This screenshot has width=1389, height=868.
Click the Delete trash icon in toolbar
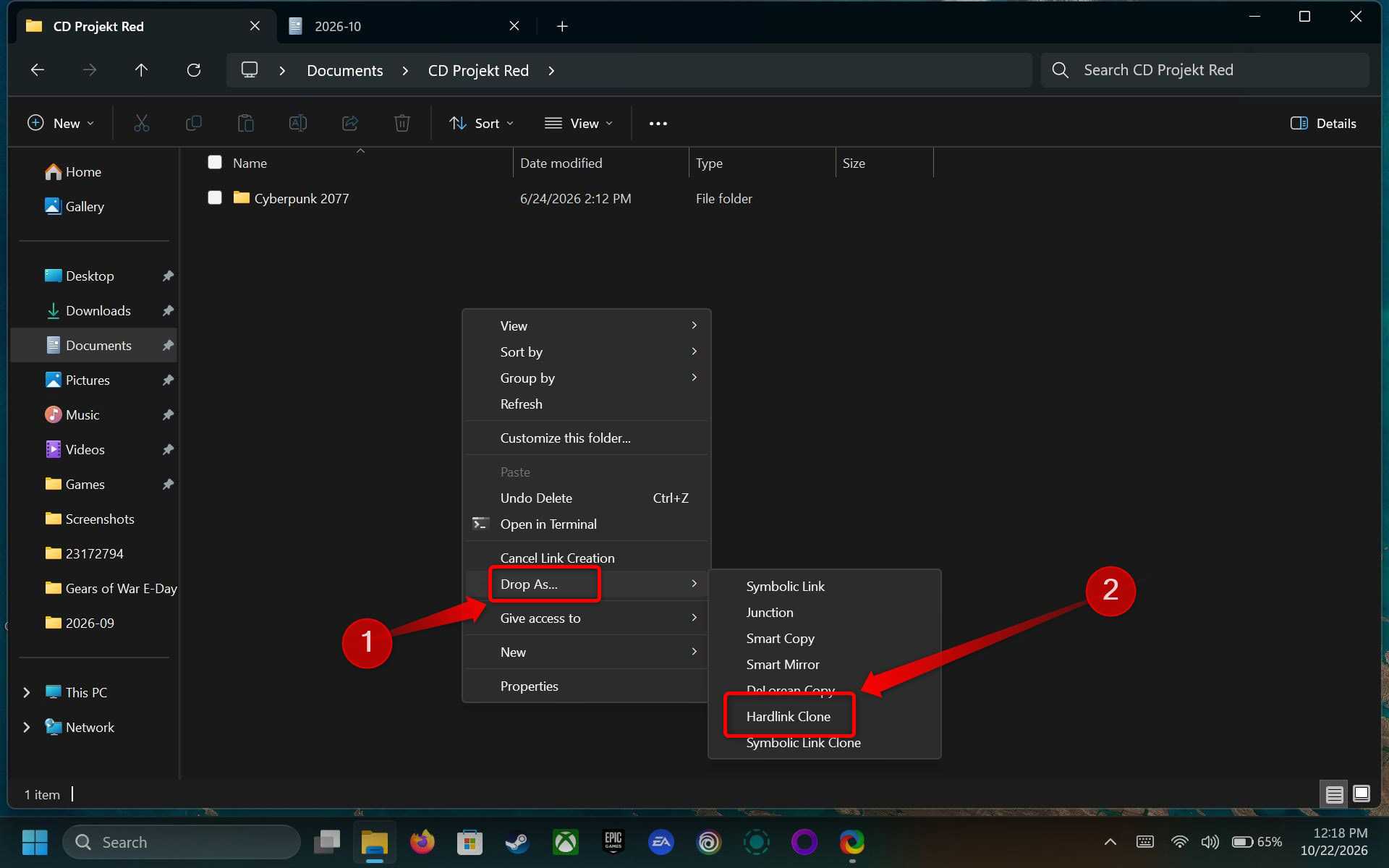[402, 124]
